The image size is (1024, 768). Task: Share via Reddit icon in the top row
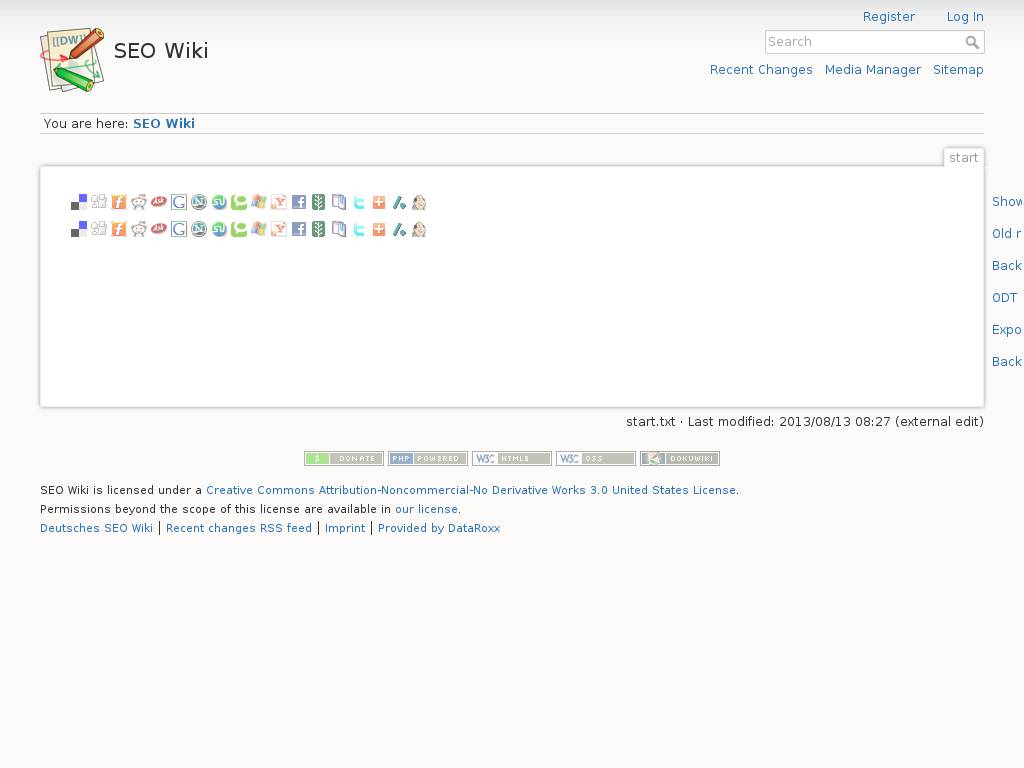[139, 202]
